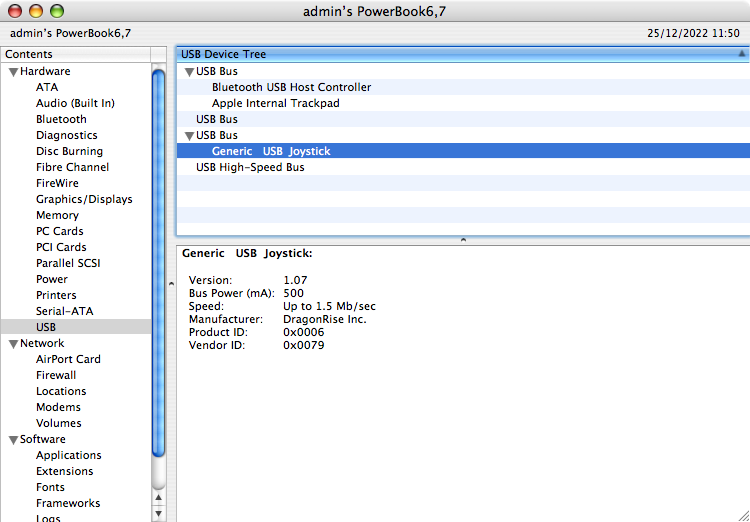
Task: Click the Speed value Up to 1.5 Mb/sec
Action: [330, 306]
